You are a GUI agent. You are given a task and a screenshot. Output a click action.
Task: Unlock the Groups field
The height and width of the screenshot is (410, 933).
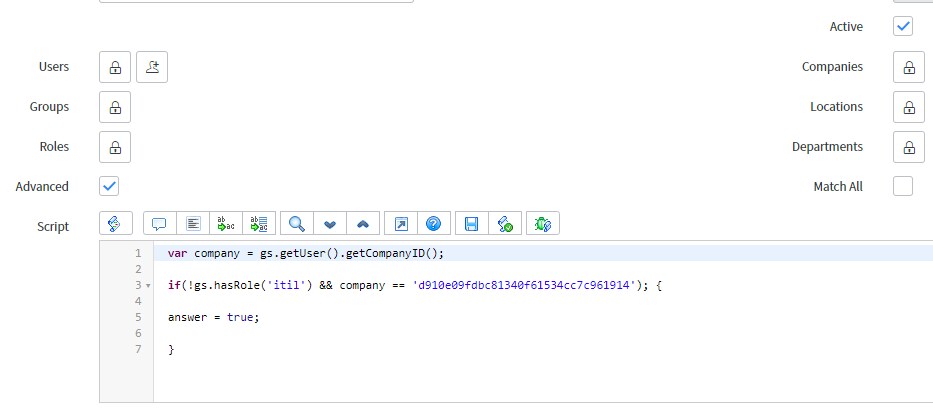[x=115, y=107]
